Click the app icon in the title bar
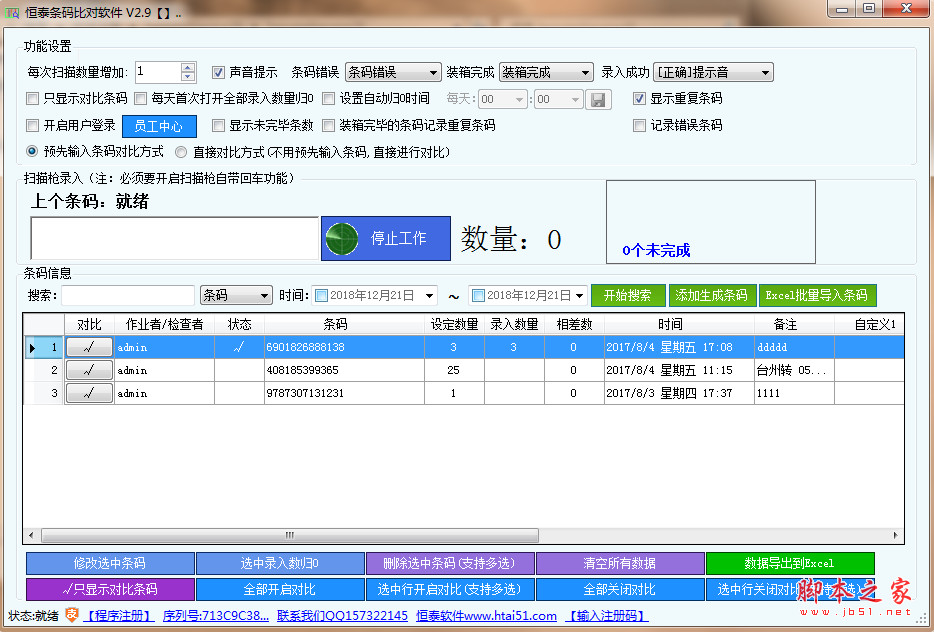Screen dimensions: 934x632 (13, 10)
